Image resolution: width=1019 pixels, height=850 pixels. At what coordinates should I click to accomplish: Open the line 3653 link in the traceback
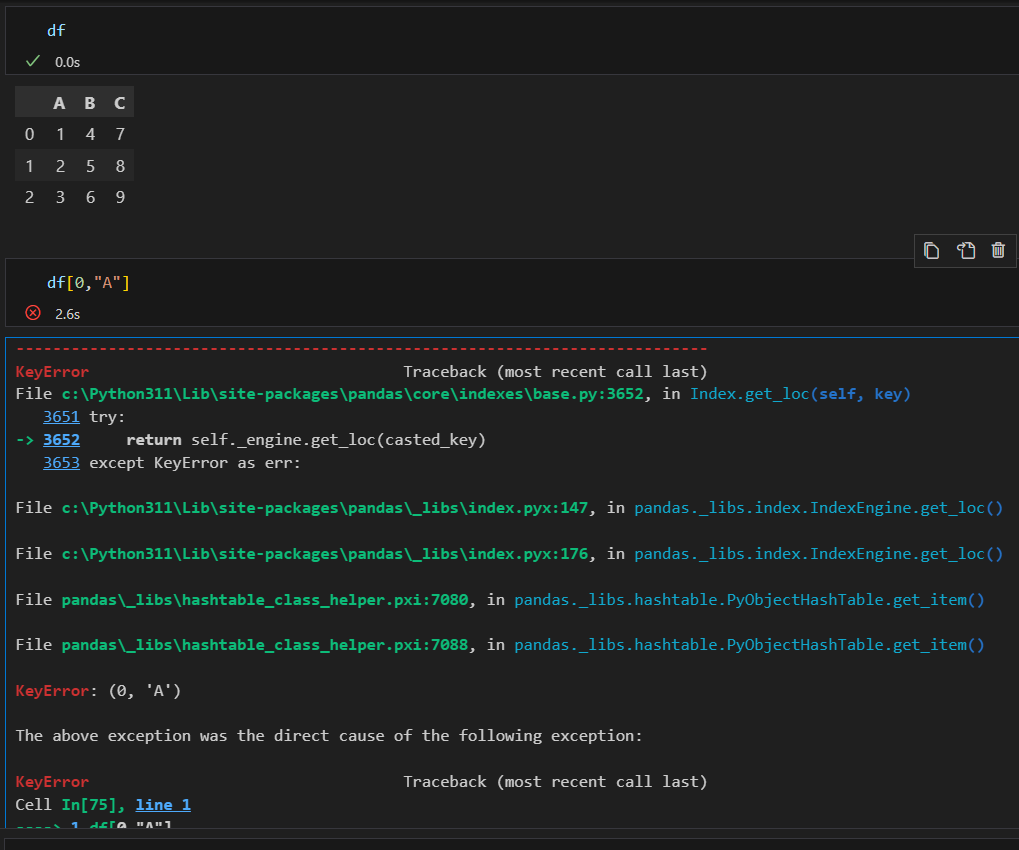click(61, 463)
